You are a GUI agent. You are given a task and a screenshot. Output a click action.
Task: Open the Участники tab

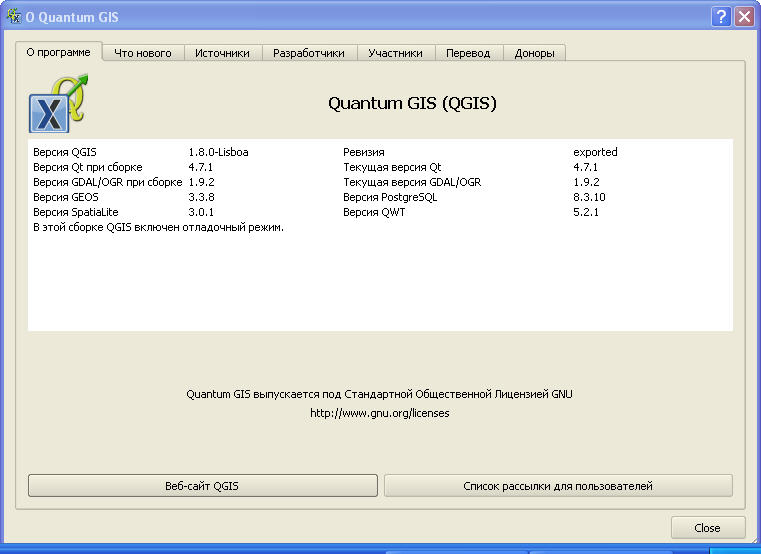pos(395,53)
